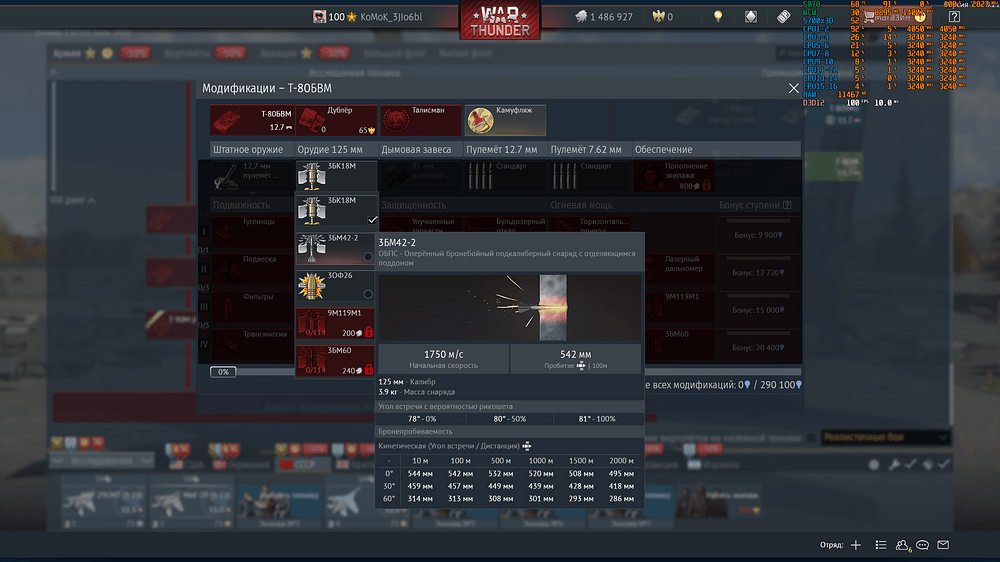Viewport: 1000px width, 562px height.
Task: Click the Стандарт belt under Пулемёт 7.62 мм
Action: 589,176
